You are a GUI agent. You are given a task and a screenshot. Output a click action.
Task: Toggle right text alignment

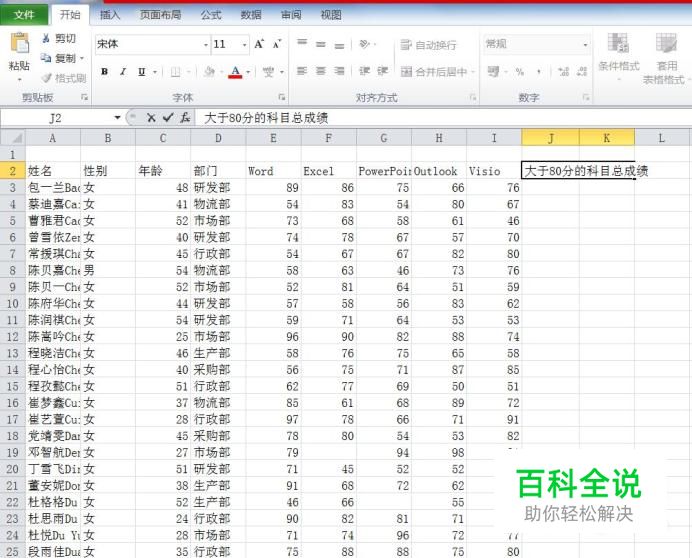pos(339,71)
